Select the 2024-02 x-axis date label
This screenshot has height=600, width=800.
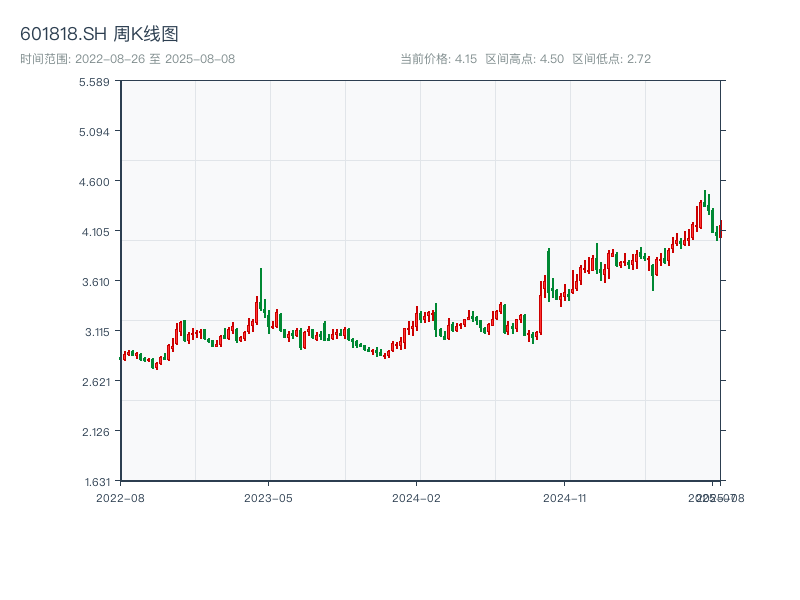pyautogui.click(x=417, y=497)
